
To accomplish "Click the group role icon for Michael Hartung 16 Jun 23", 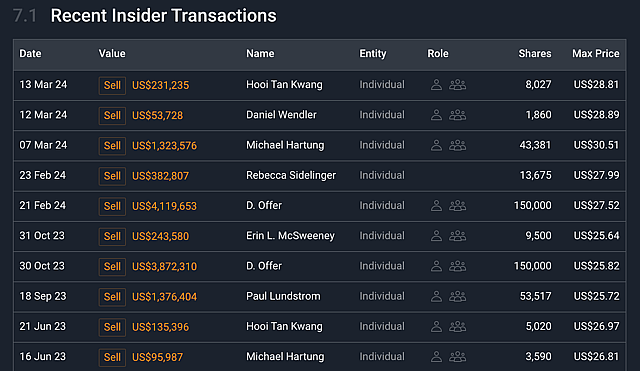I will click(x=458, y=356).
